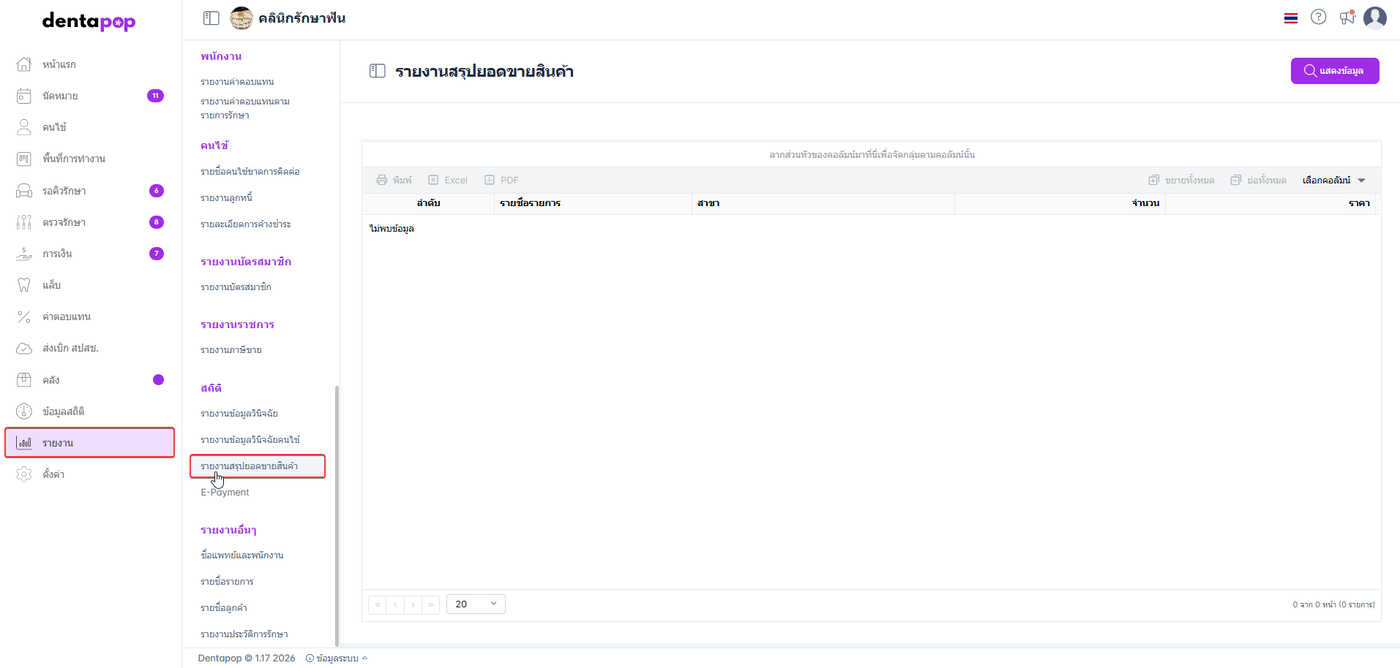Sort by the ราคา column header
1400x668 pixels.
1270,203
